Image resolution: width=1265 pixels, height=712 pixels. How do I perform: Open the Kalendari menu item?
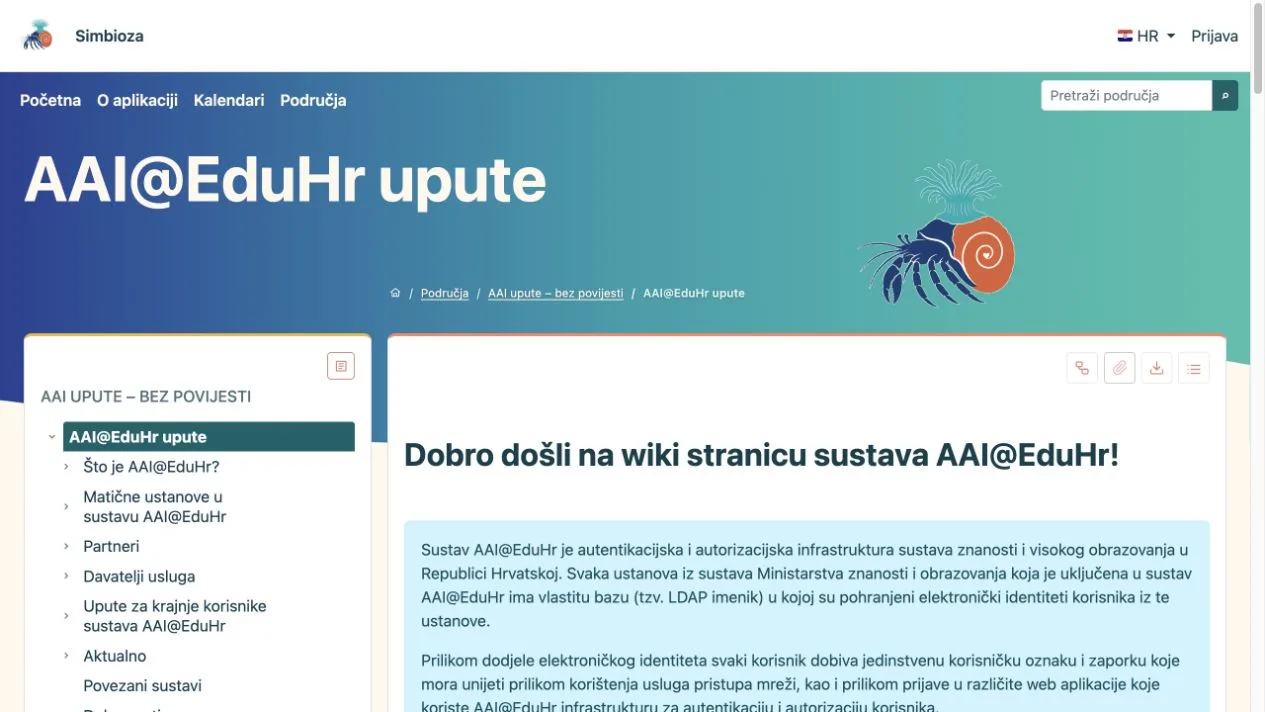click(229, 100)
